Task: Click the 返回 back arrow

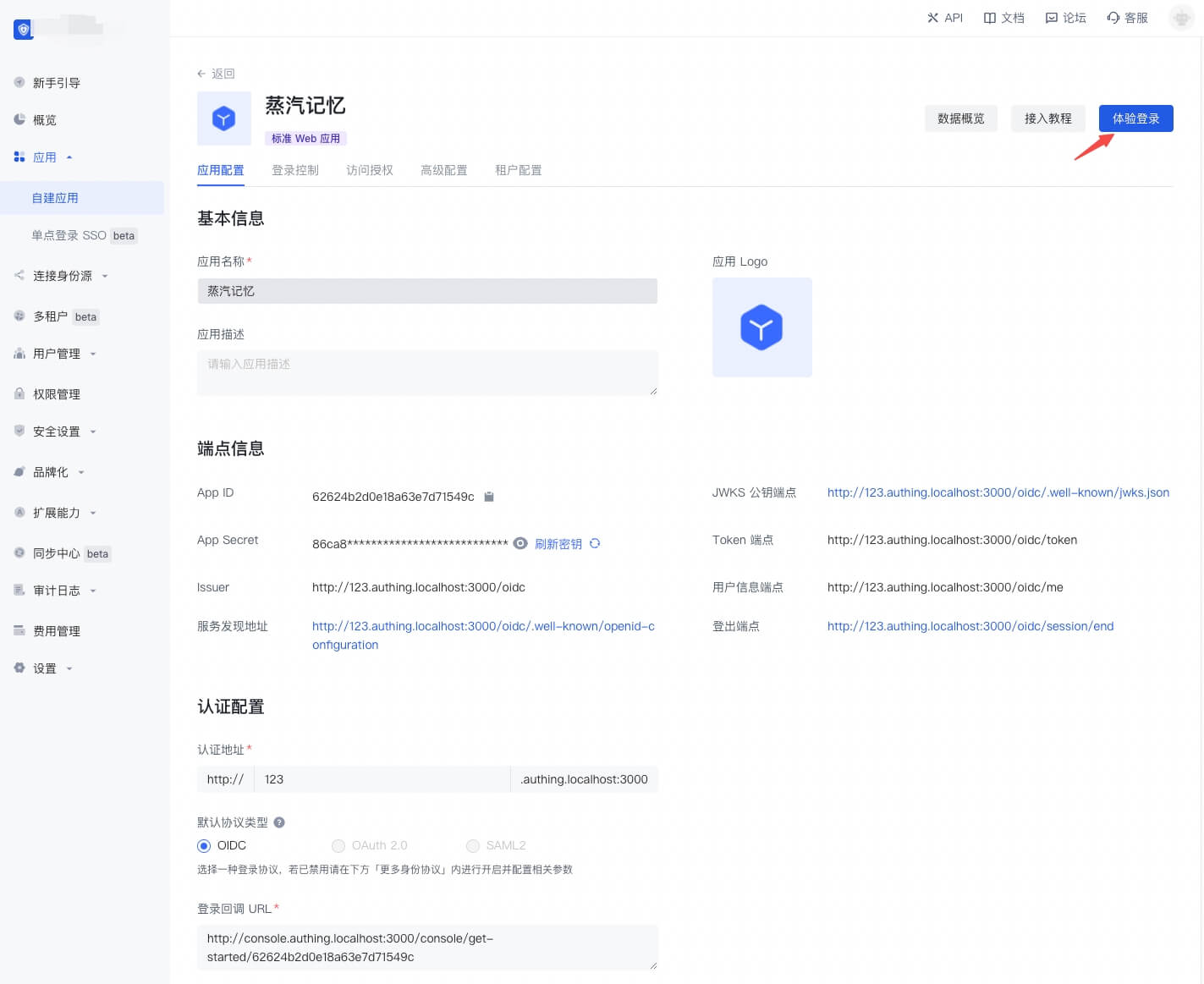Action: coord(201,74)
